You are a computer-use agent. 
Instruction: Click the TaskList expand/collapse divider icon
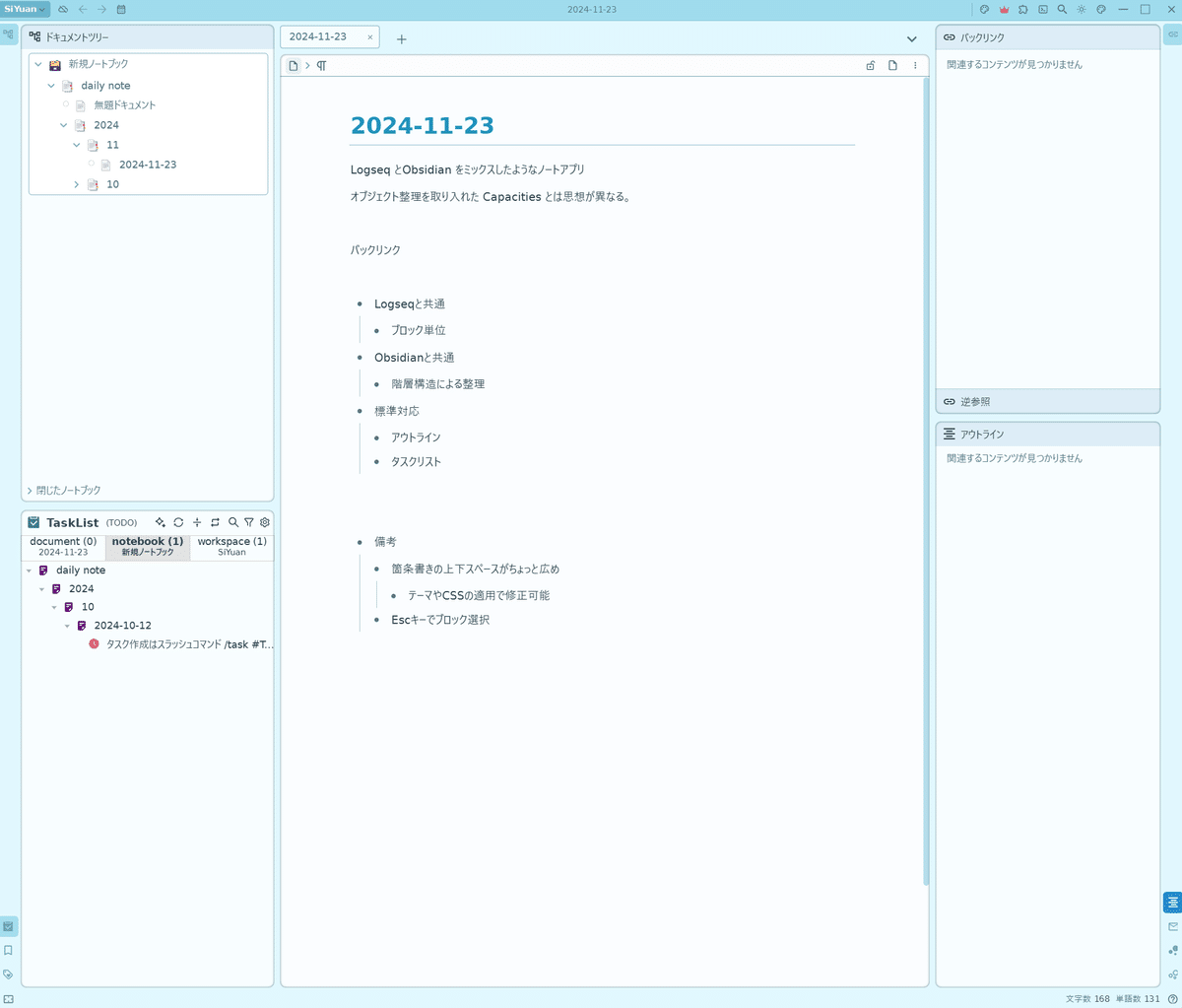[x=197, y=522]
